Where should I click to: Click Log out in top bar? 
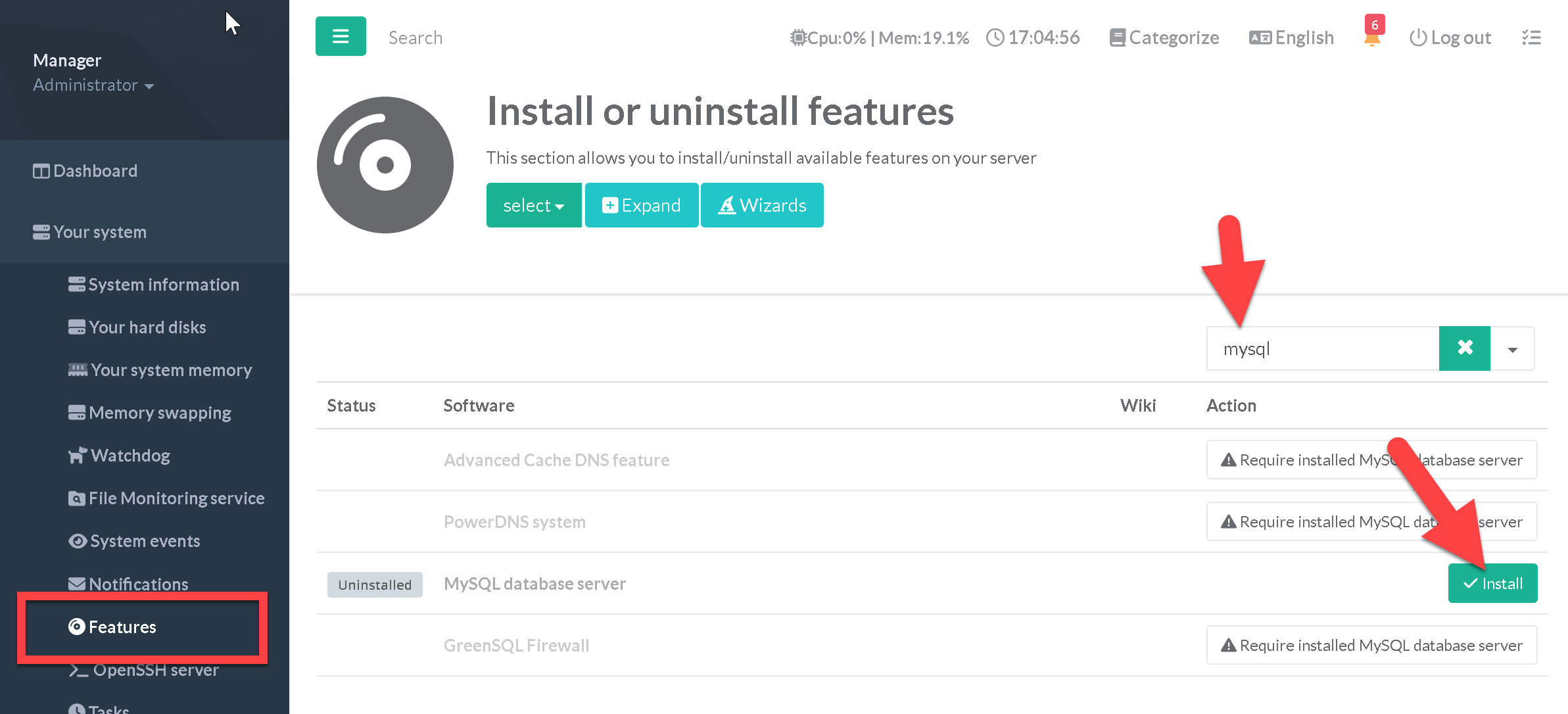click(1450, 38)
